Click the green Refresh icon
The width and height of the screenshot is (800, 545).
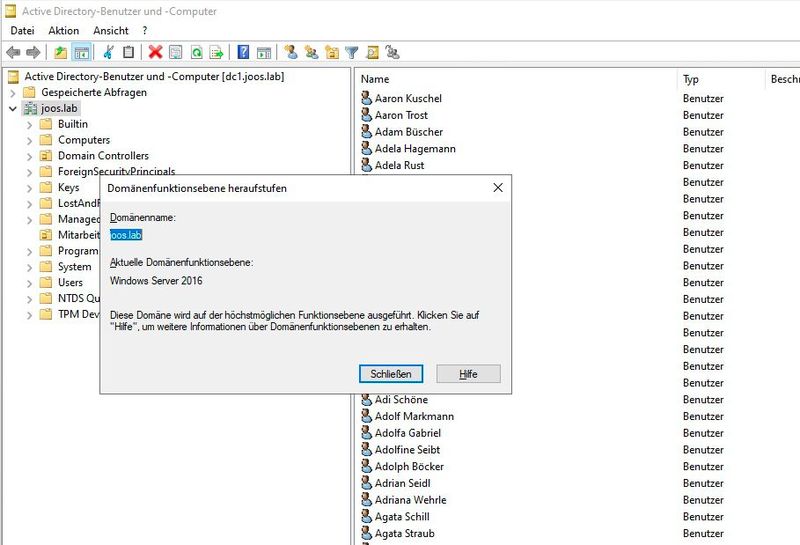(196, 52)
